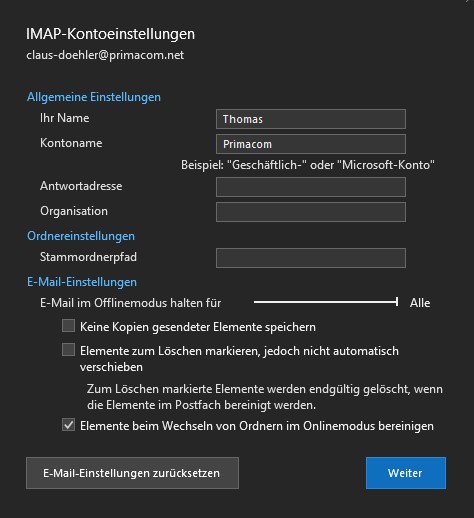Click E-Mail-Einstellungen zurücksetzen button
Image resolution: width=474 pixels, height=518 pixels.
(x=132, y=473)
